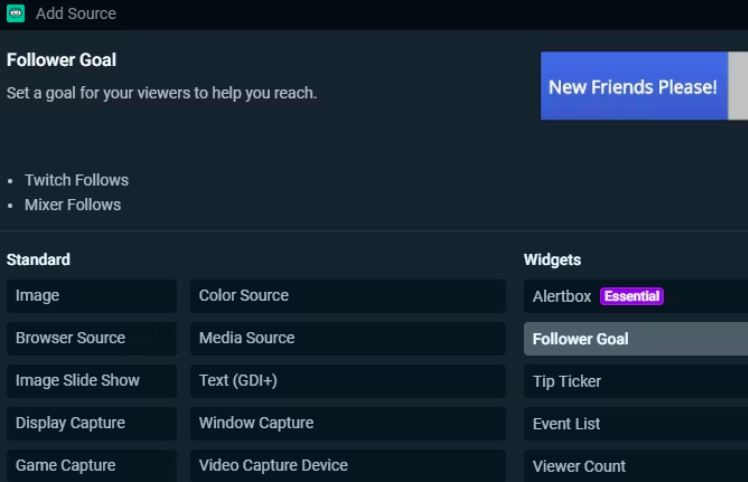Click the New Friends Please preview bar

pos(644,86)
